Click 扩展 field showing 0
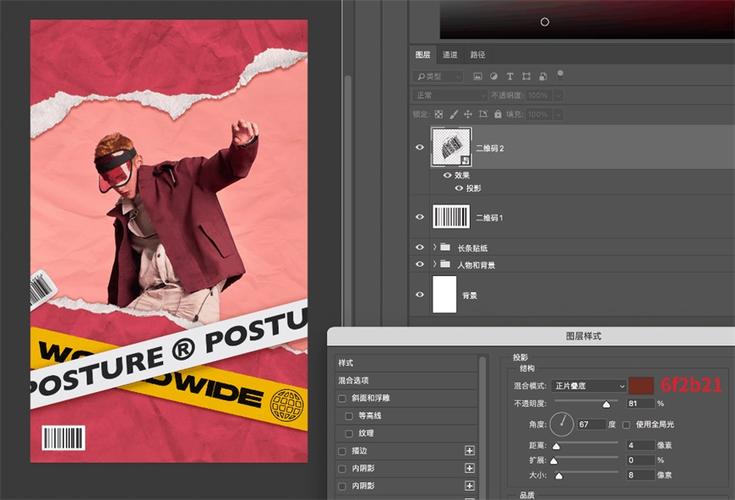The image size is (735, 500). click(x=640, y=460)
